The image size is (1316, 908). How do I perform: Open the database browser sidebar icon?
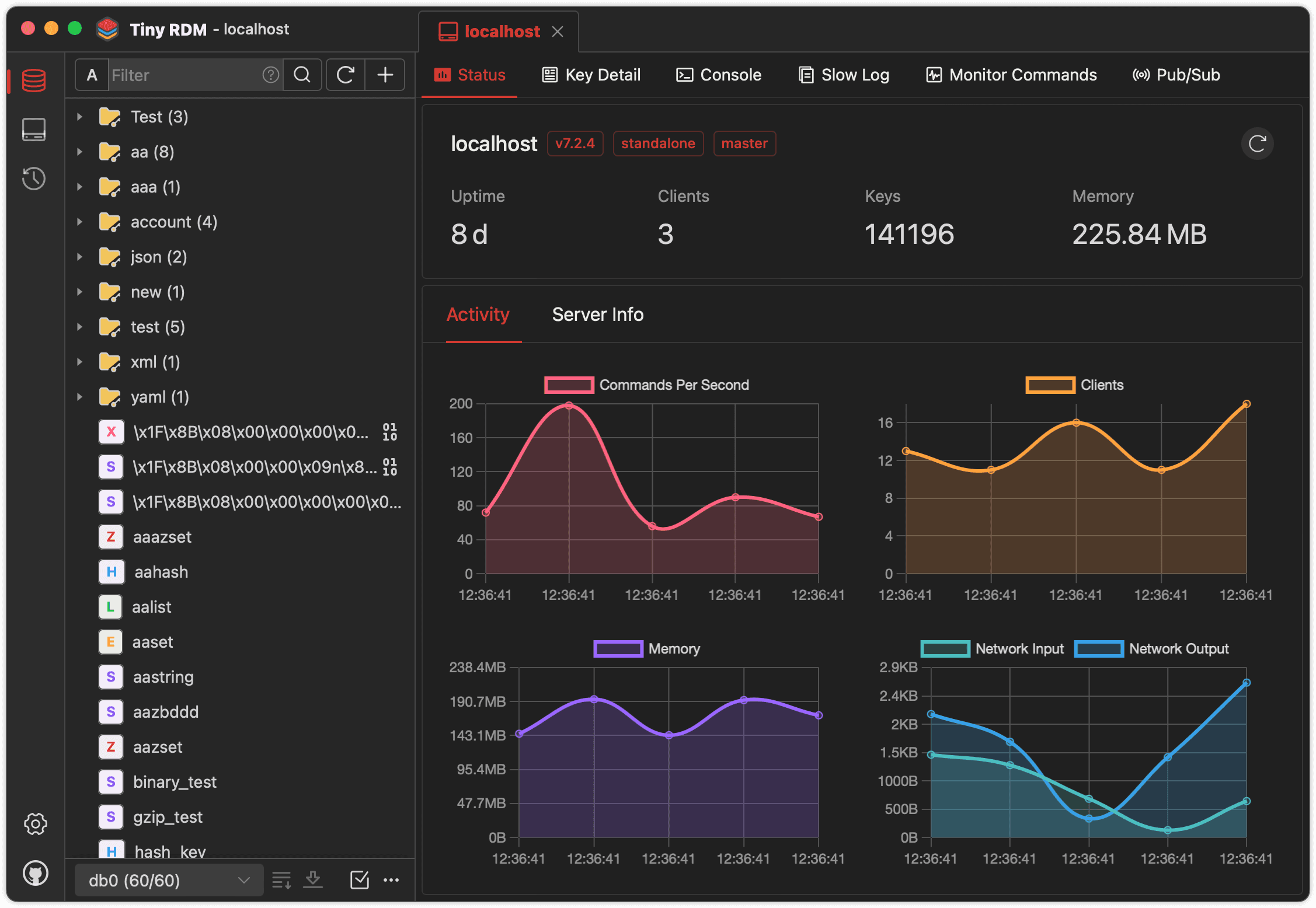coord(33,81)
